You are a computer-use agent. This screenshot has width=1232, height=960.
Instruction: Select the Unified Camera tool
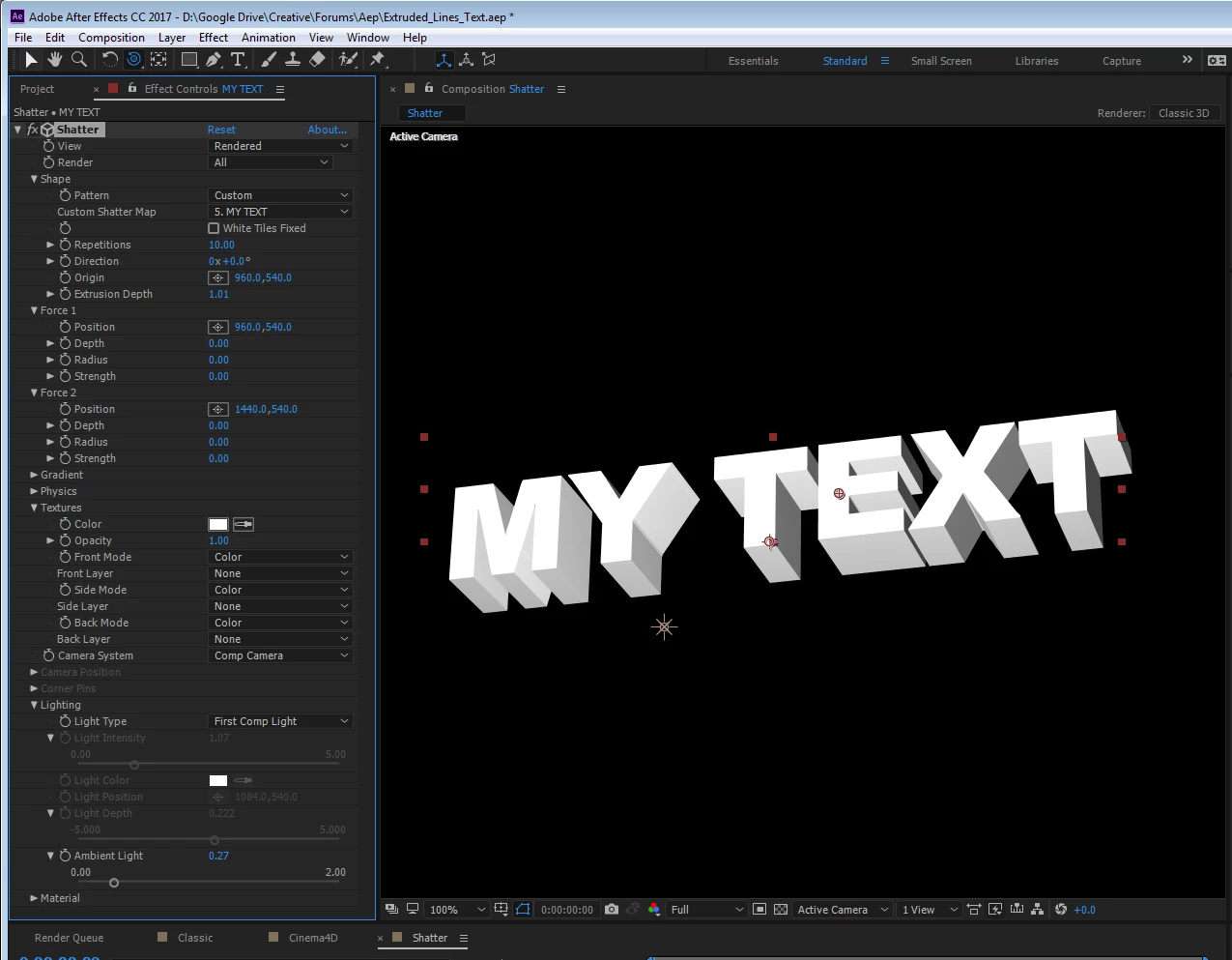point(134,60)
